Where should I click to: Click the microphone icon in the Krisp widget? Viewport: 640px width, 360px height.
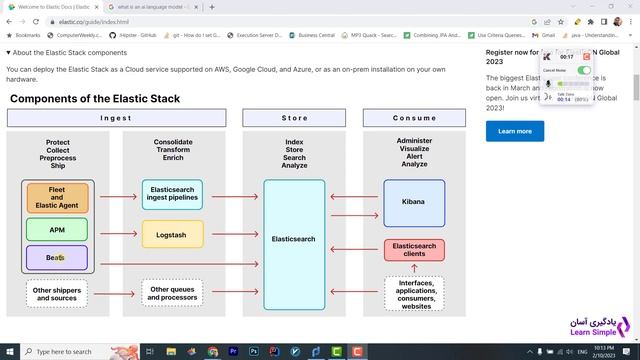(548, 84)
